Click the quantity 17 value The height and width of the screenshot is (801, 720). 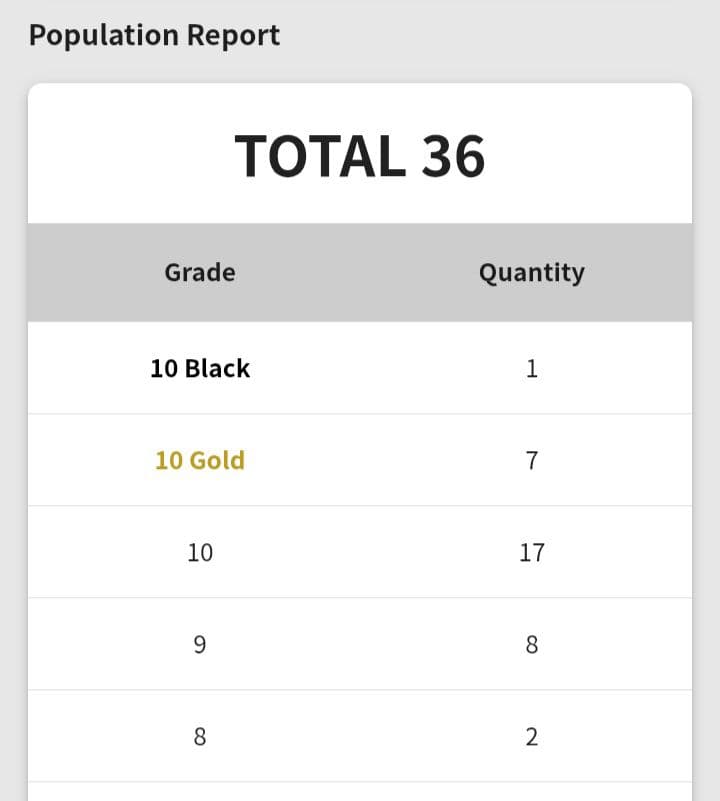[x=531, y=552]
